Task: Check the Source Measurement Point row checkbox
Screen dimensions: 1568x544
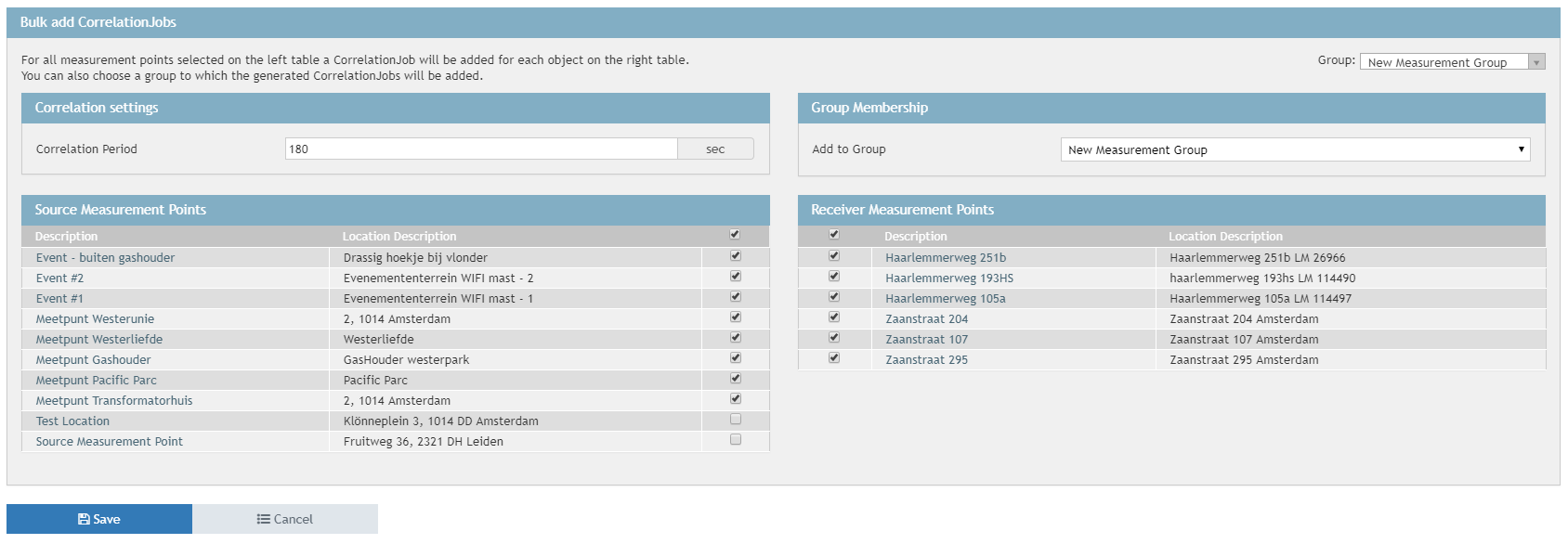Action: [x=736, y=440]
